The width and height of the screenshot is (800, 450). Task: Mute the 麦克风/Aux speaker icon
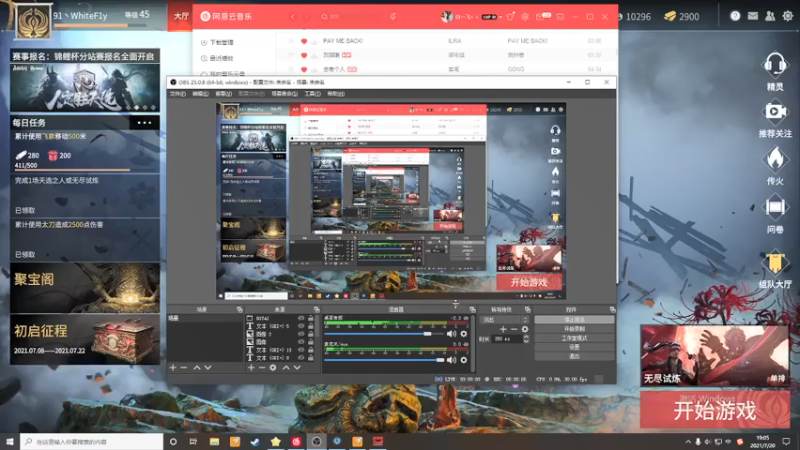pyautogui.click(x=452, y=360)
